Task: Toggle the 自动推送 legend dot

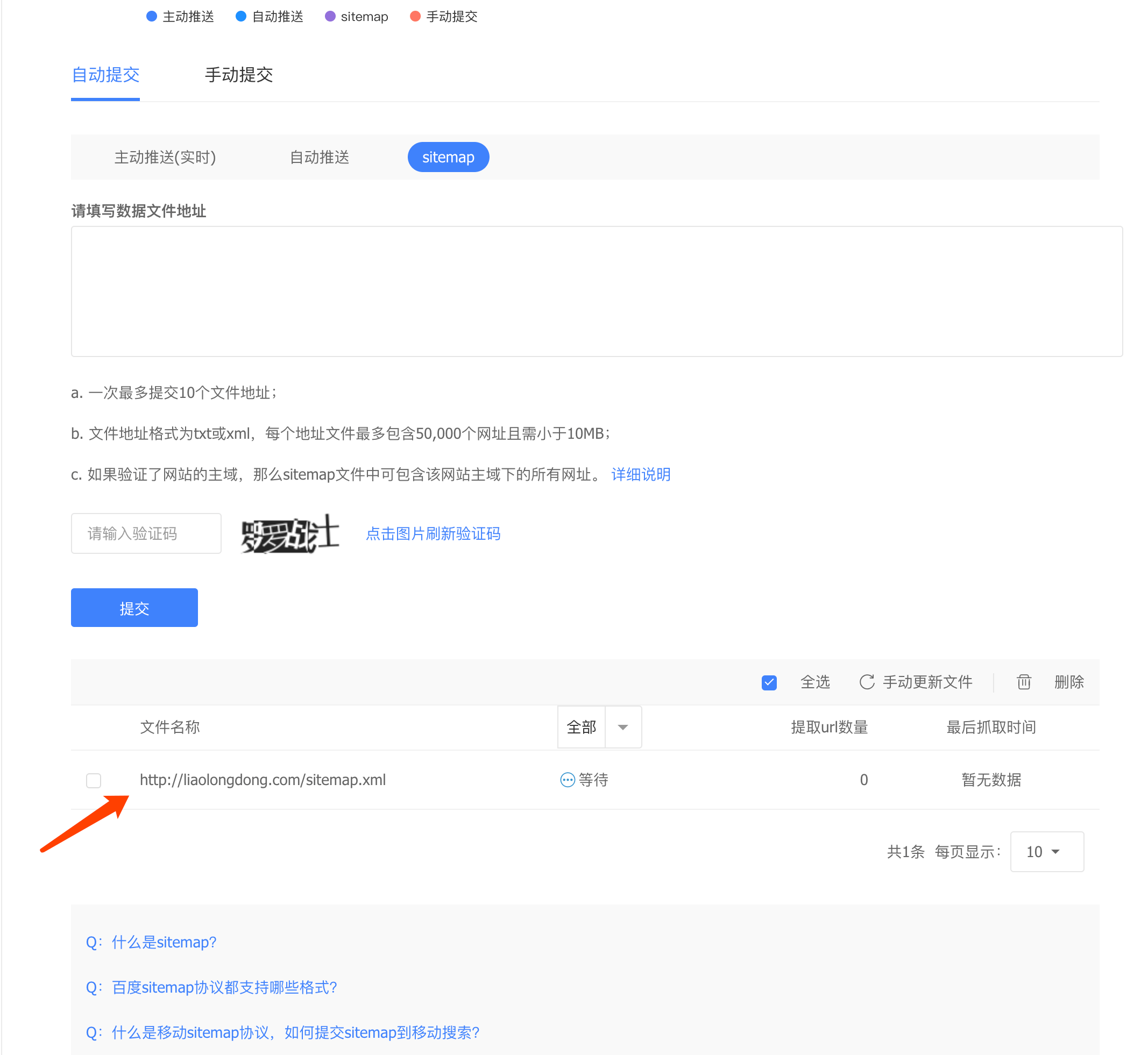Action: point(241,17)
